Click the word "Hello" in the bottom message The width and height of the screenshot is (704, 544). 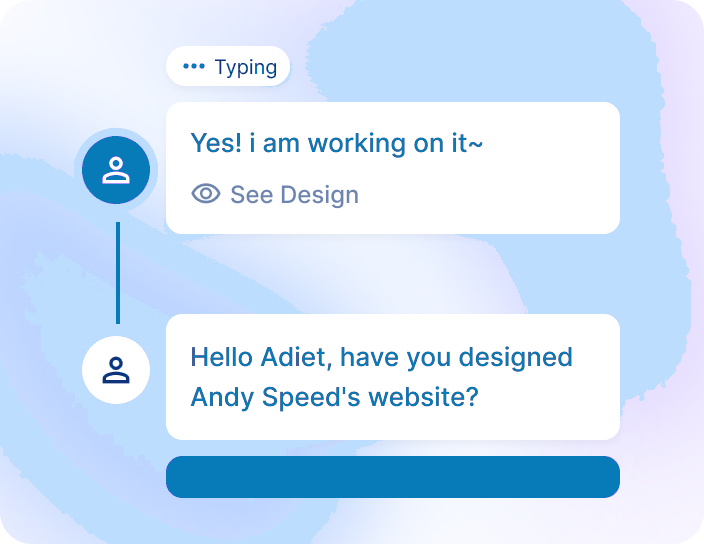click(221, 357)
